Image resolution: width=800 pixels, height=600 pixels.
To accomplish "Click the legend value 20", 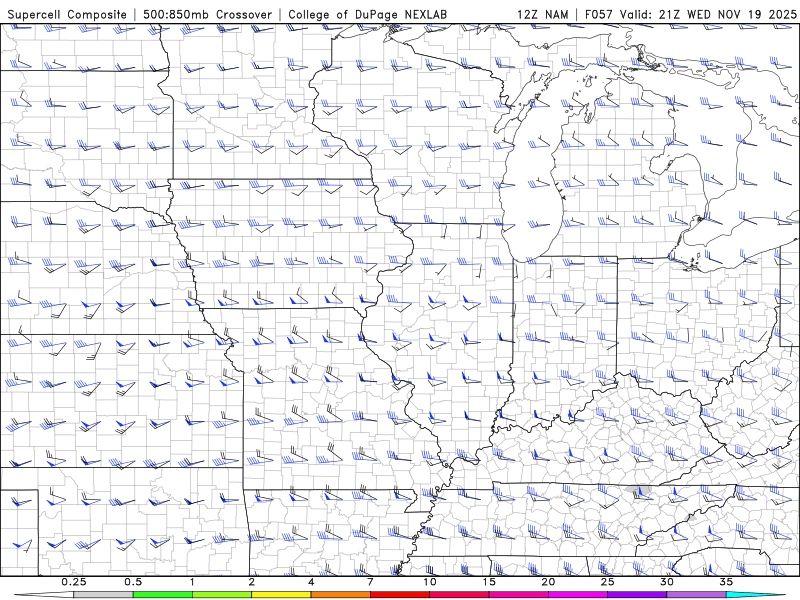I will pyautogui.click(x=548, y=582).
